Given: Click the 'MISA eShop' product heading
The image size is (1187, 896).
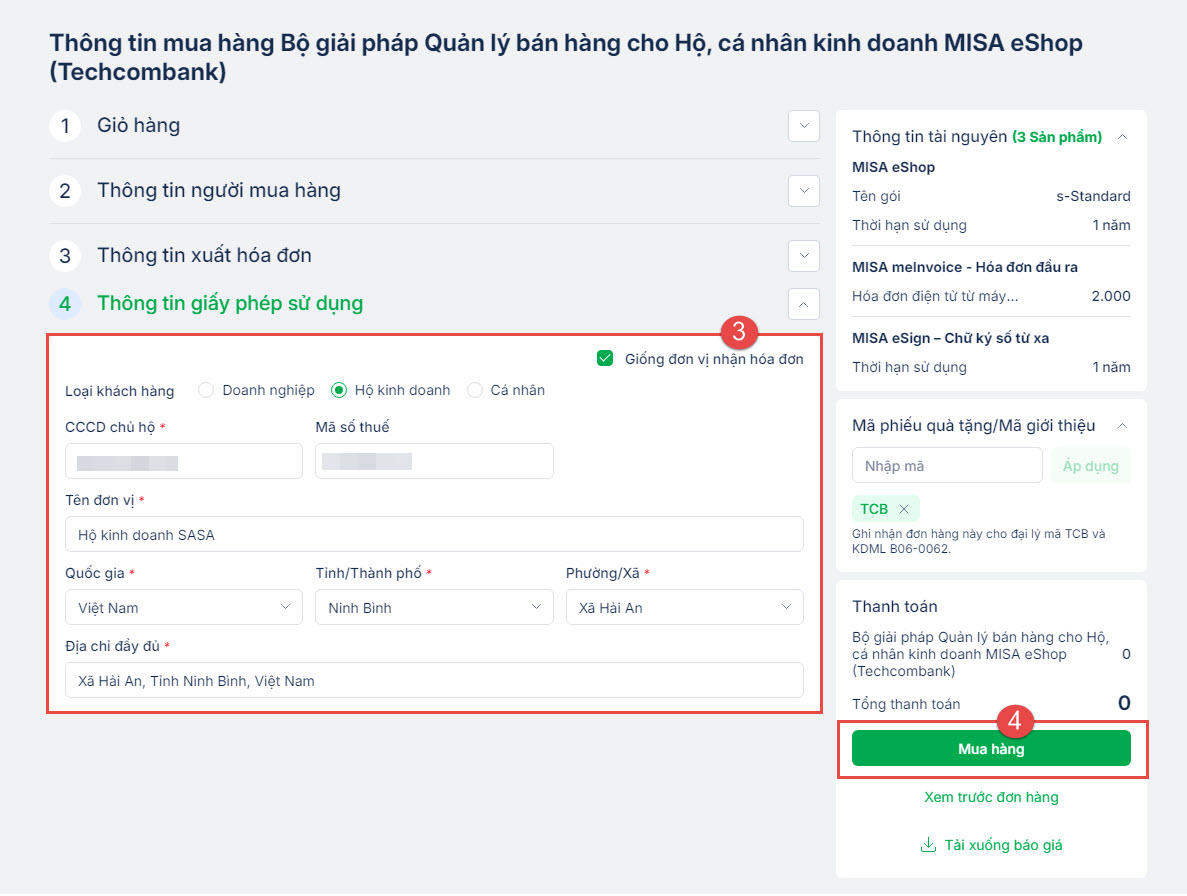Looking at the screenshot, I should pyautogui.click(x=893, y=167).
